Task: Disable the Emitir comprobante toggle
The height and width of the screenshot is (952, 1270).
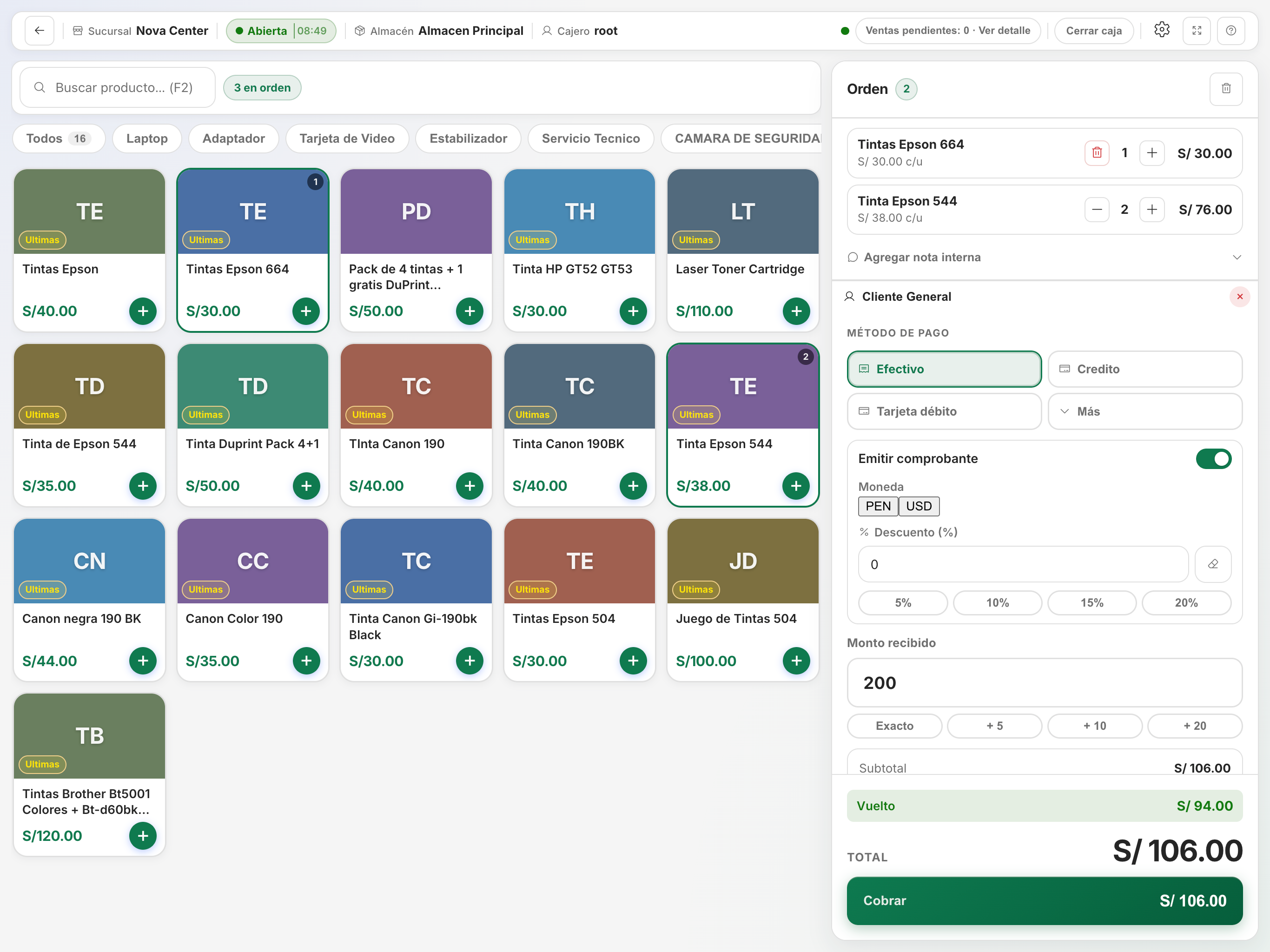Action: pyautogui.click(x=1214, y=458)
